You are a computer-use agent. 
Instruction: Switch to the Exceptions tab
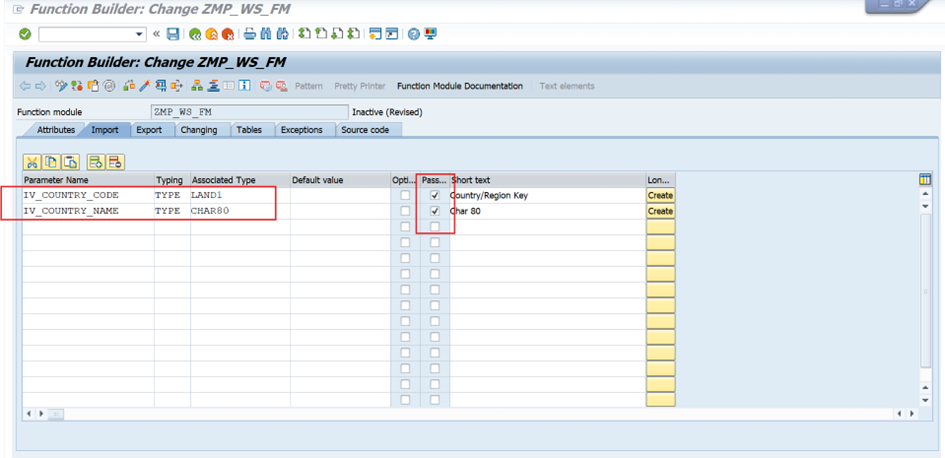pyautogui.click(x=301, y=130)
